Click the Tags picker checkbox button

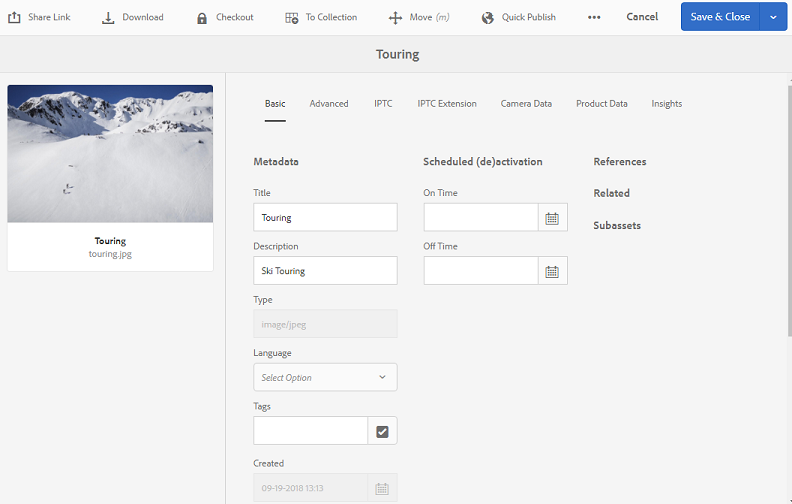382,431
